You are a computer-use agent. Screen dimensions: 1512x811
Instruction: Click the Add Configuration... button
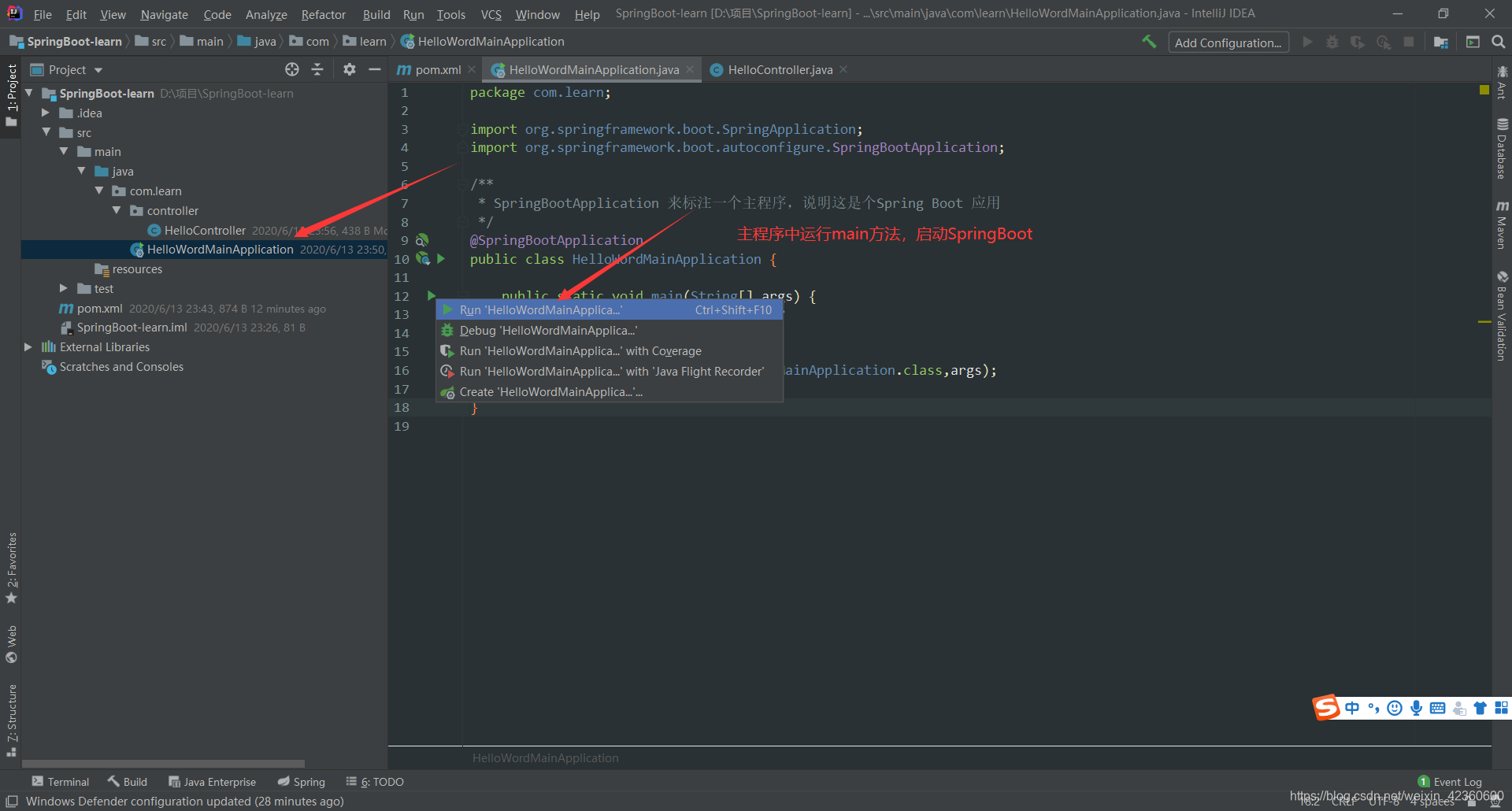[x=1228, y=43]
